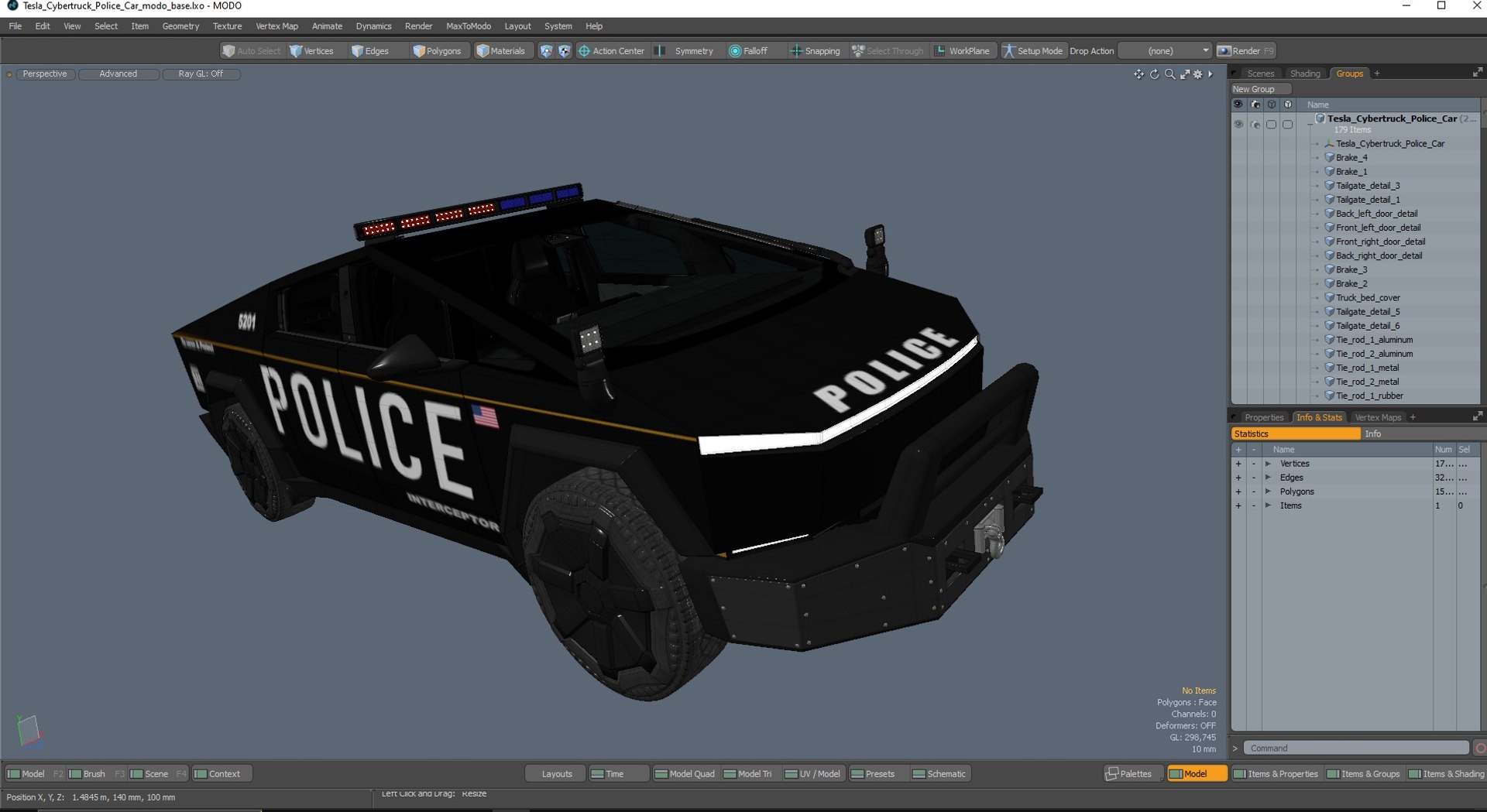Click the Render F9 button
Image resolution: width=1487 pixels, height=812 pixels.
tap(1245, 51)
